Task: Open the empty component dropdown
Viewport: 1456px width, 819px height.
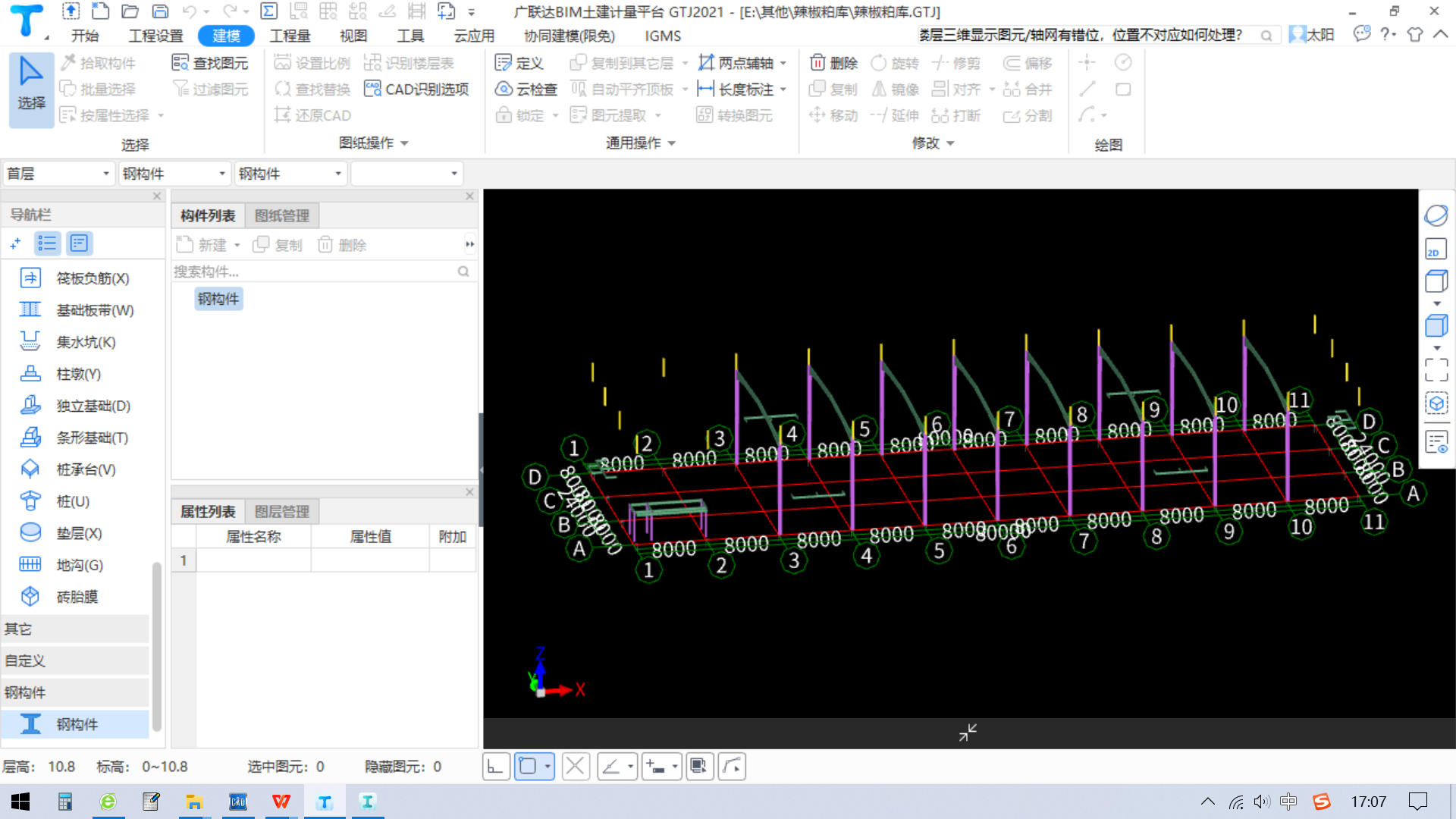Action: tap(406, 174)
